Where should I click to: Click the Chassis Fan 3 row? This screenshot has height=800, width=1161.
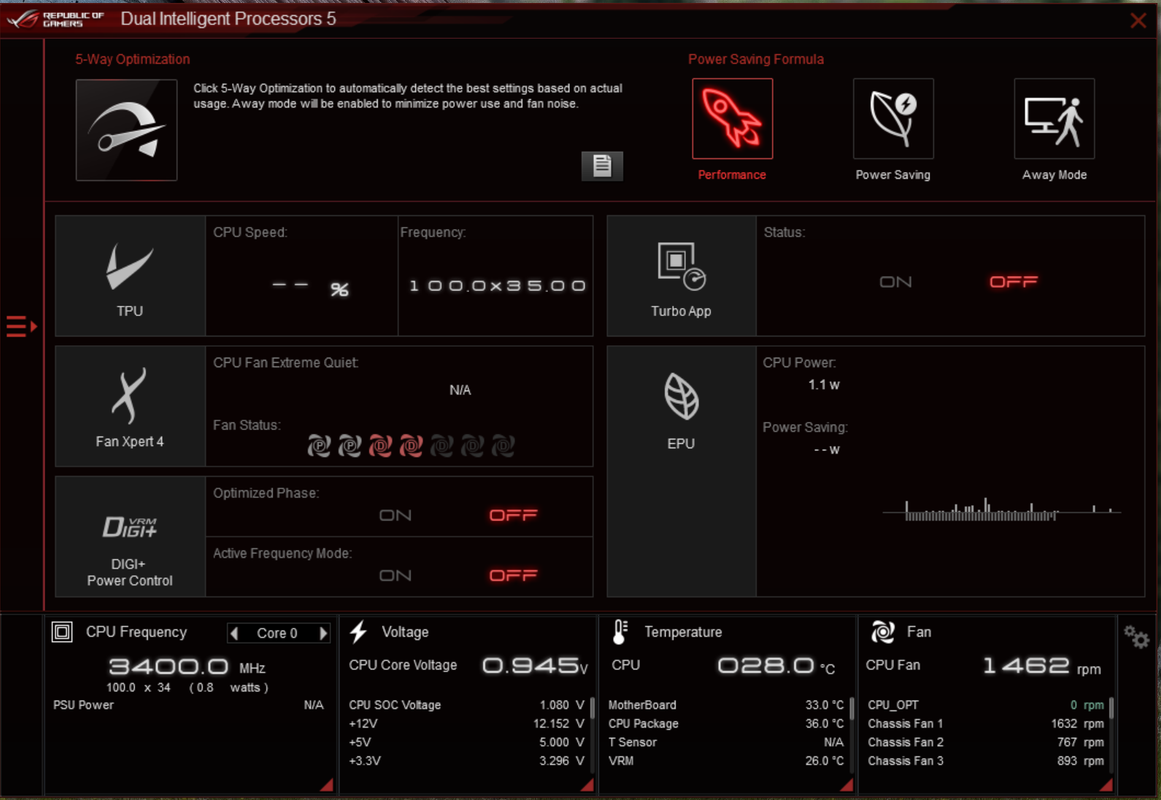tap(986, 761)
